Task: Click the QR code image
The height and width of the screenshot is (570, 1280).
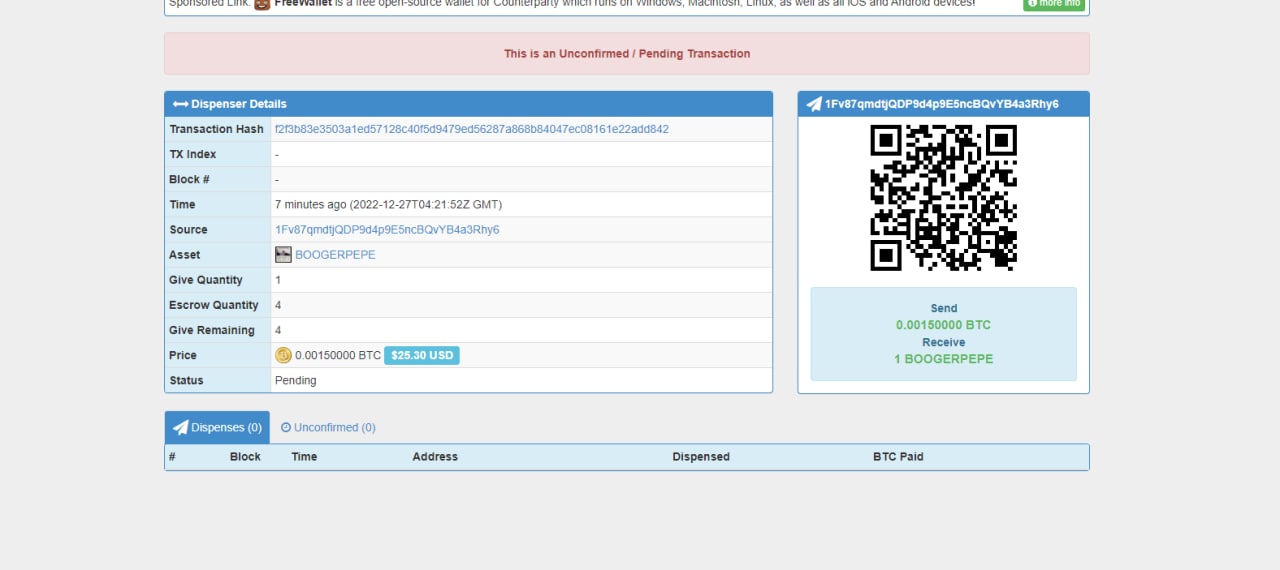Action: pyautogui.click(x=944, y=198)
